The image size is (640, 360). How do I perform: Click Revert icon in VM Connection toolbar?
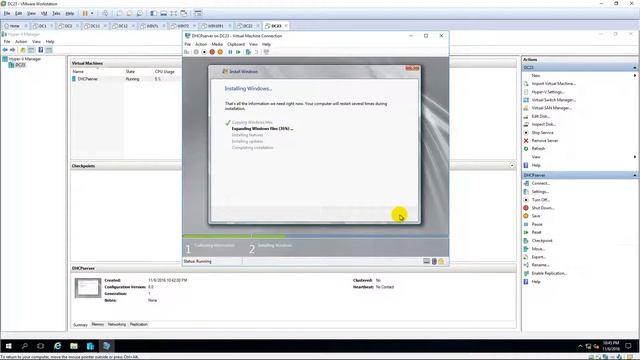click(x=256, y=52)
